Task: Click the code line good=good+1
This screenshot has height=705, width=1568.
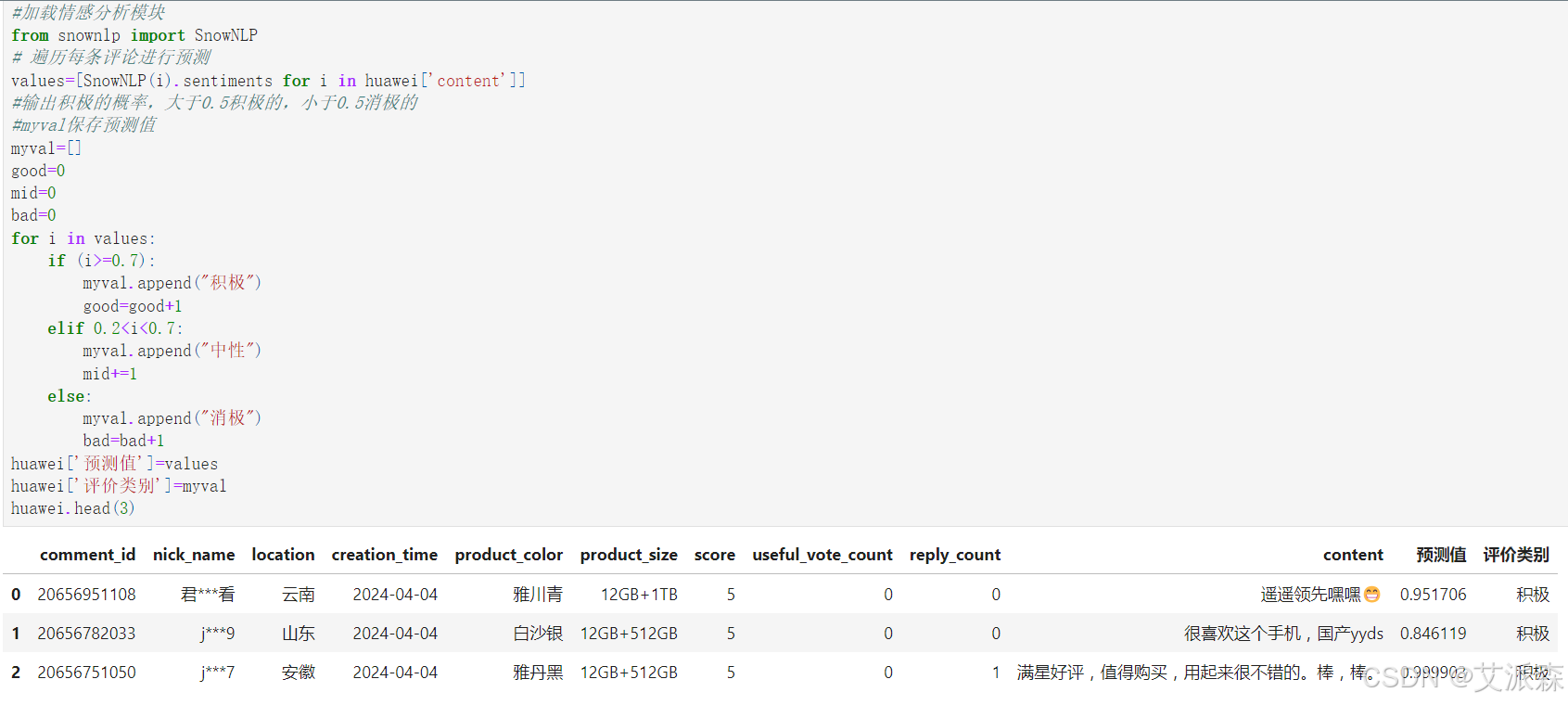Action: 133,306
